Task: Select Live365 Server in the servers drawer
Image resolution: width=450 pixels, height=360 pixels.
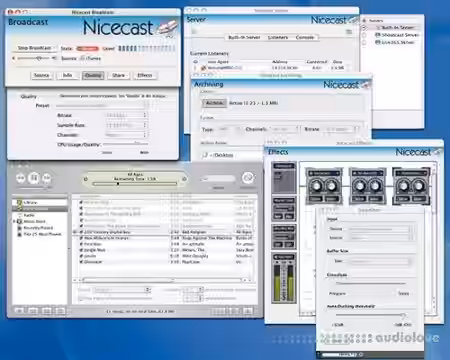Action: point(395,42)
